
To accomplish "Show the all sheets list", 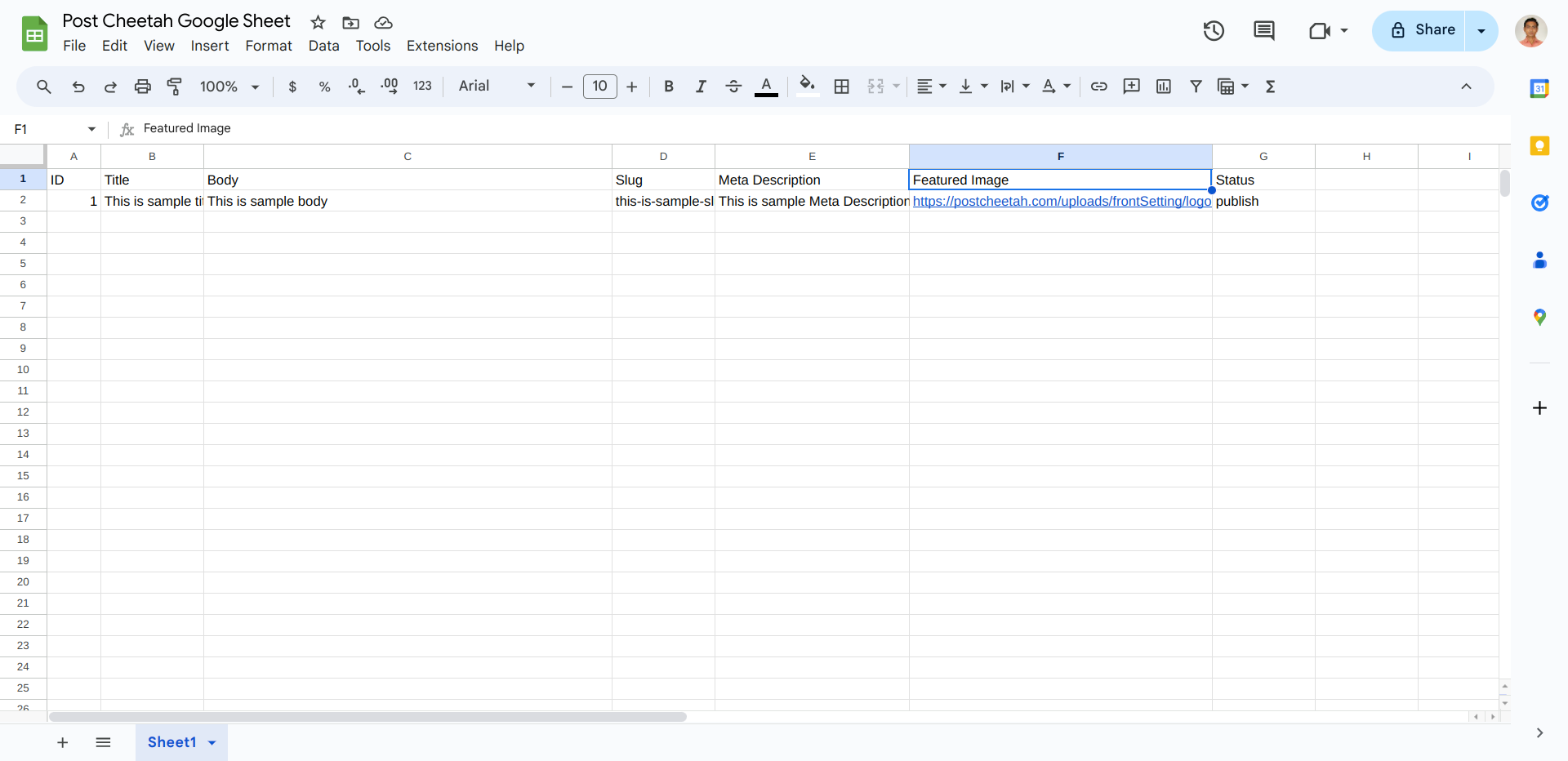I will pos(103,742).
